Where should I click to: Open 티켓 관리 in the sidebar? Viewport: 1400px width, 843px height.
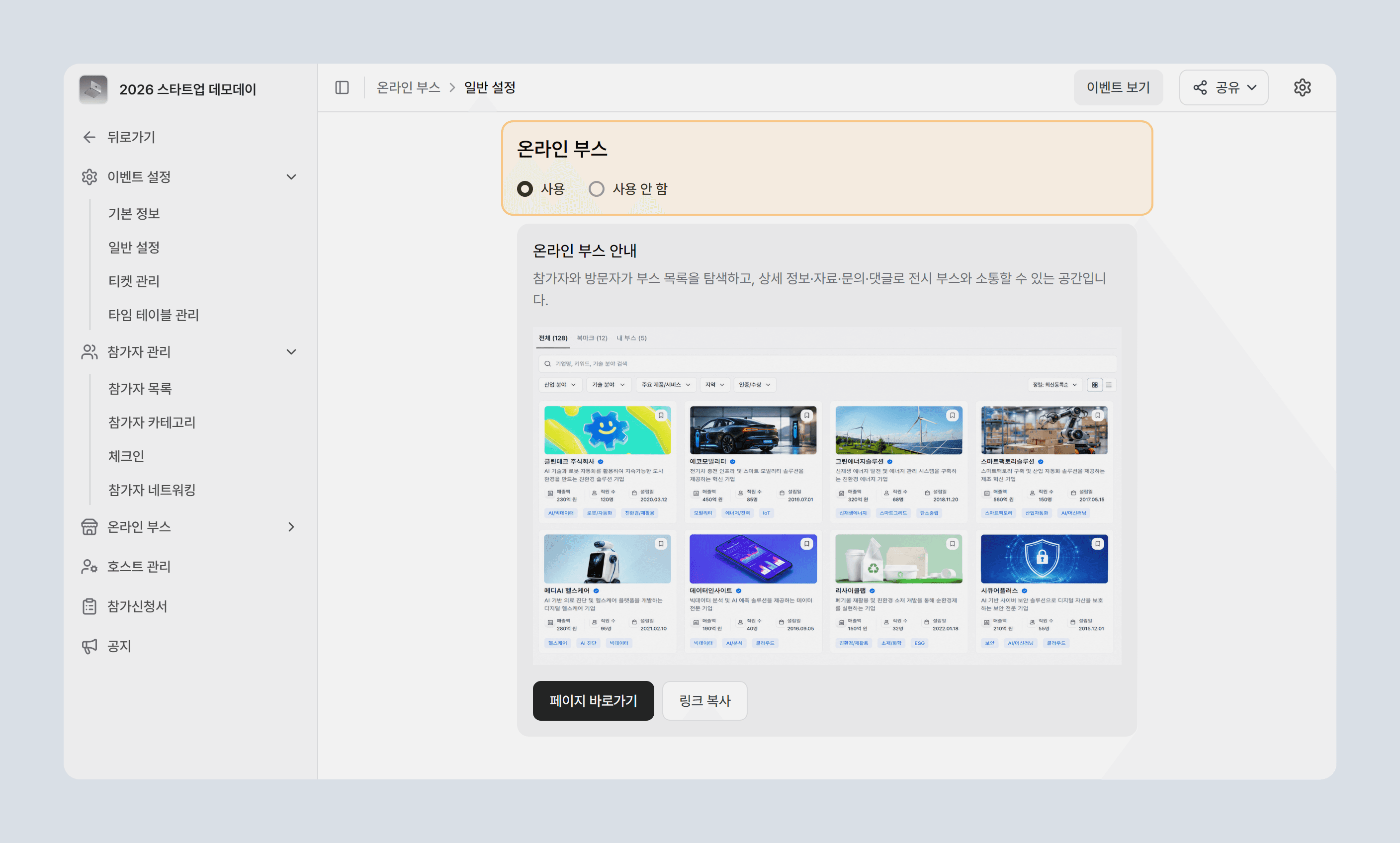pos(134,281)
